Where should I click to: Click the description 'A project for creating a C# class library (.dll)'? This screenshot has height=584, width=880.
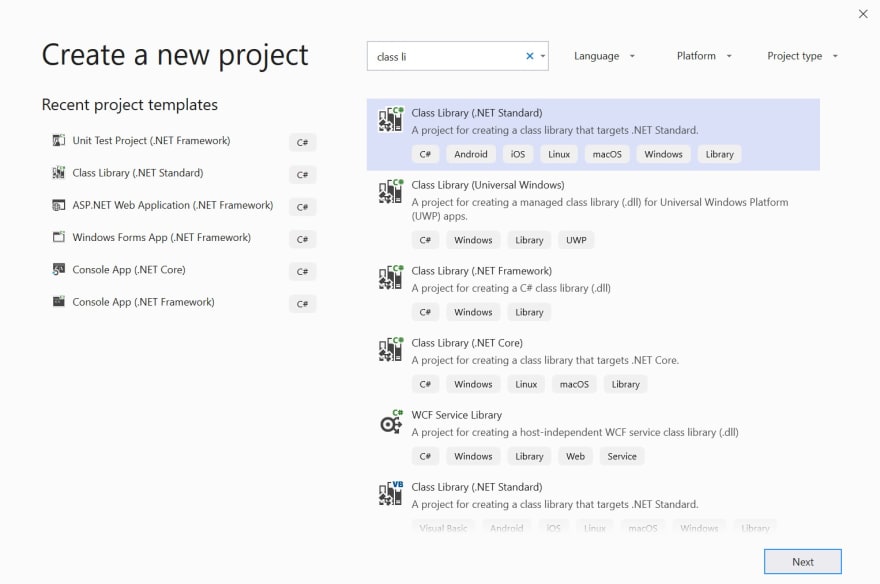coord(511,288)
